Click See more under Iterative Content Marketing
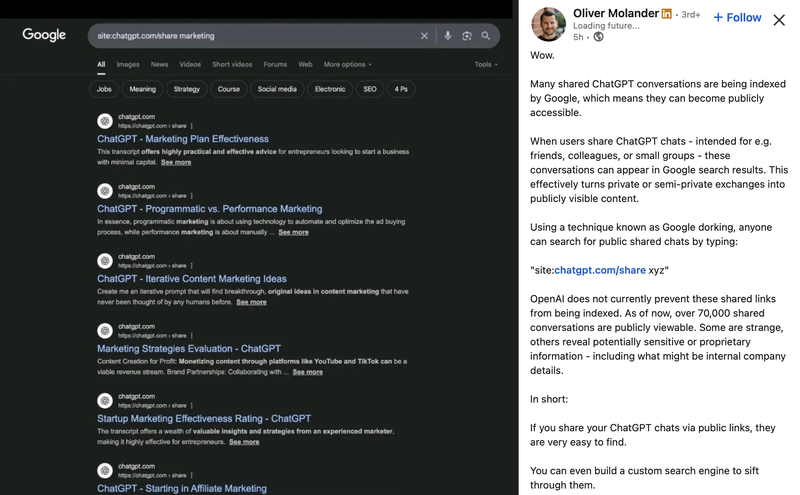The image size is (800, 495). click(x=251, y=302)
